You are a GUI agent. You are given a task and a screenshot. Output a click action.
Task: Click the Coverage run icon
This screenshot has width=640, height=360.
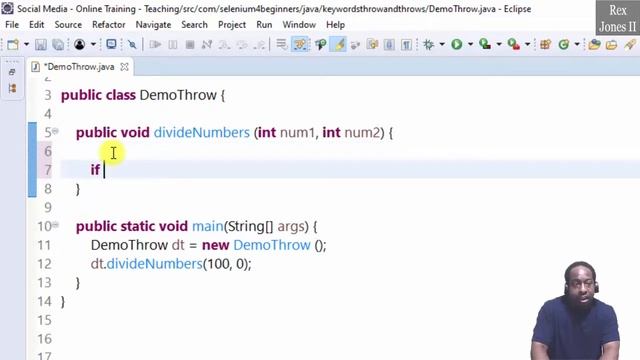[x=485, y=44]
